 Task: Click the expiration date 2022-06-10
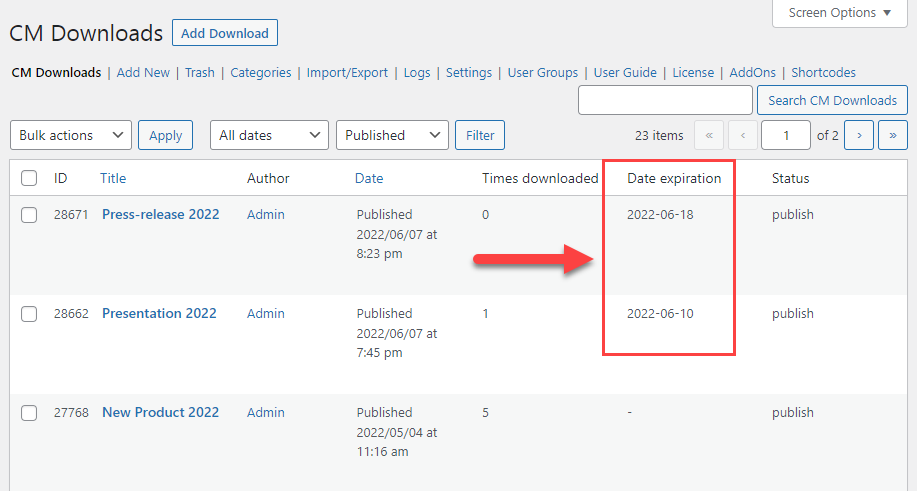point(660,313)
